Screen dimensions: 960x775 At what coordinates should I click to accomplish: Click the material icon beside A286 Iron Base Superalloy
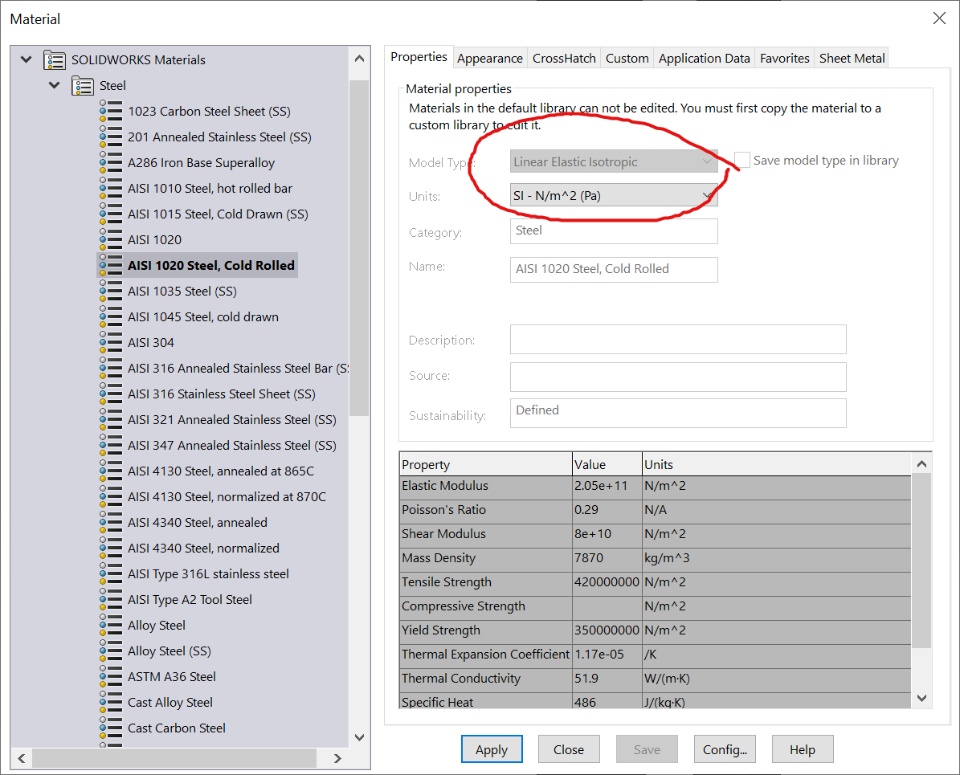pyautogui.click(x=111, y=163)
